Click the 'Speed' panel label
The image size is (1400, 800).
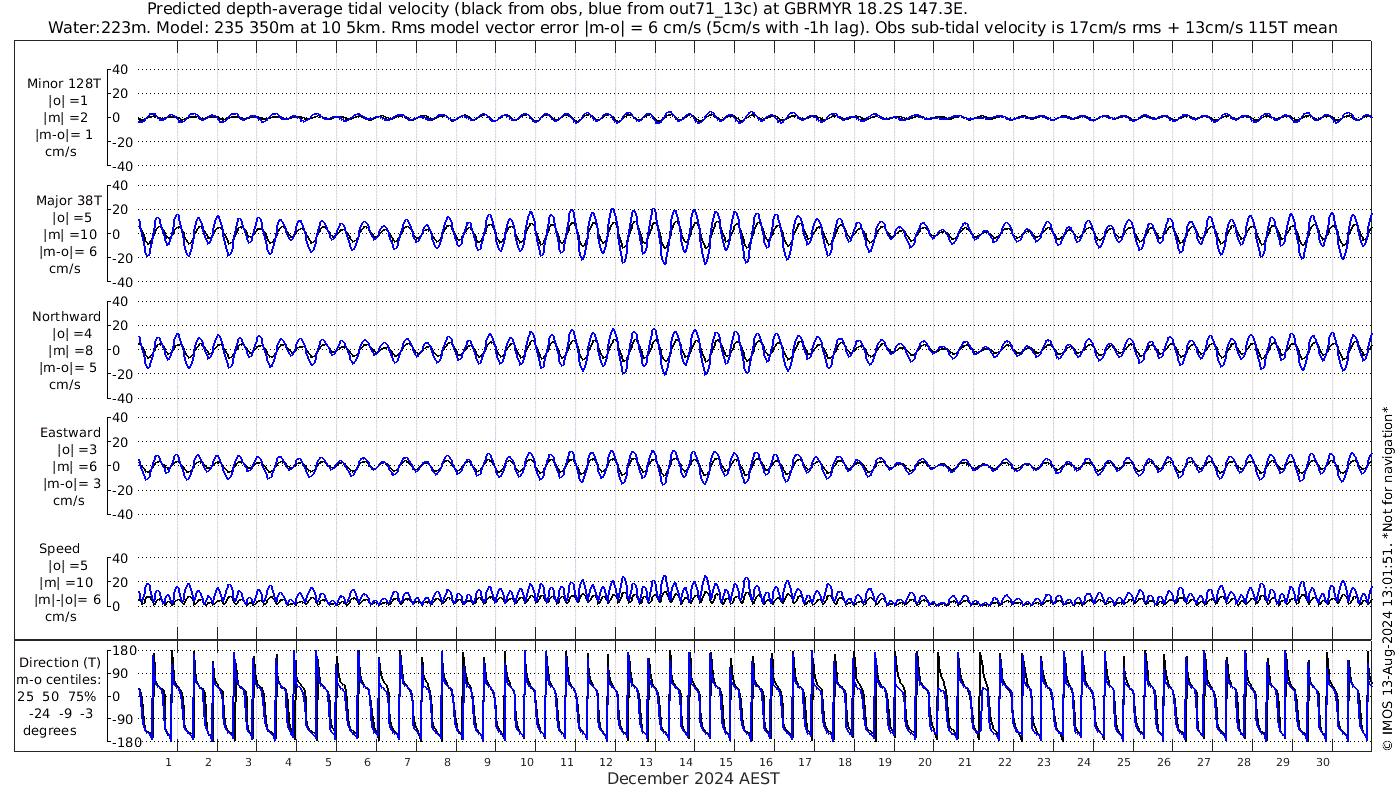[x=60, y=548]
